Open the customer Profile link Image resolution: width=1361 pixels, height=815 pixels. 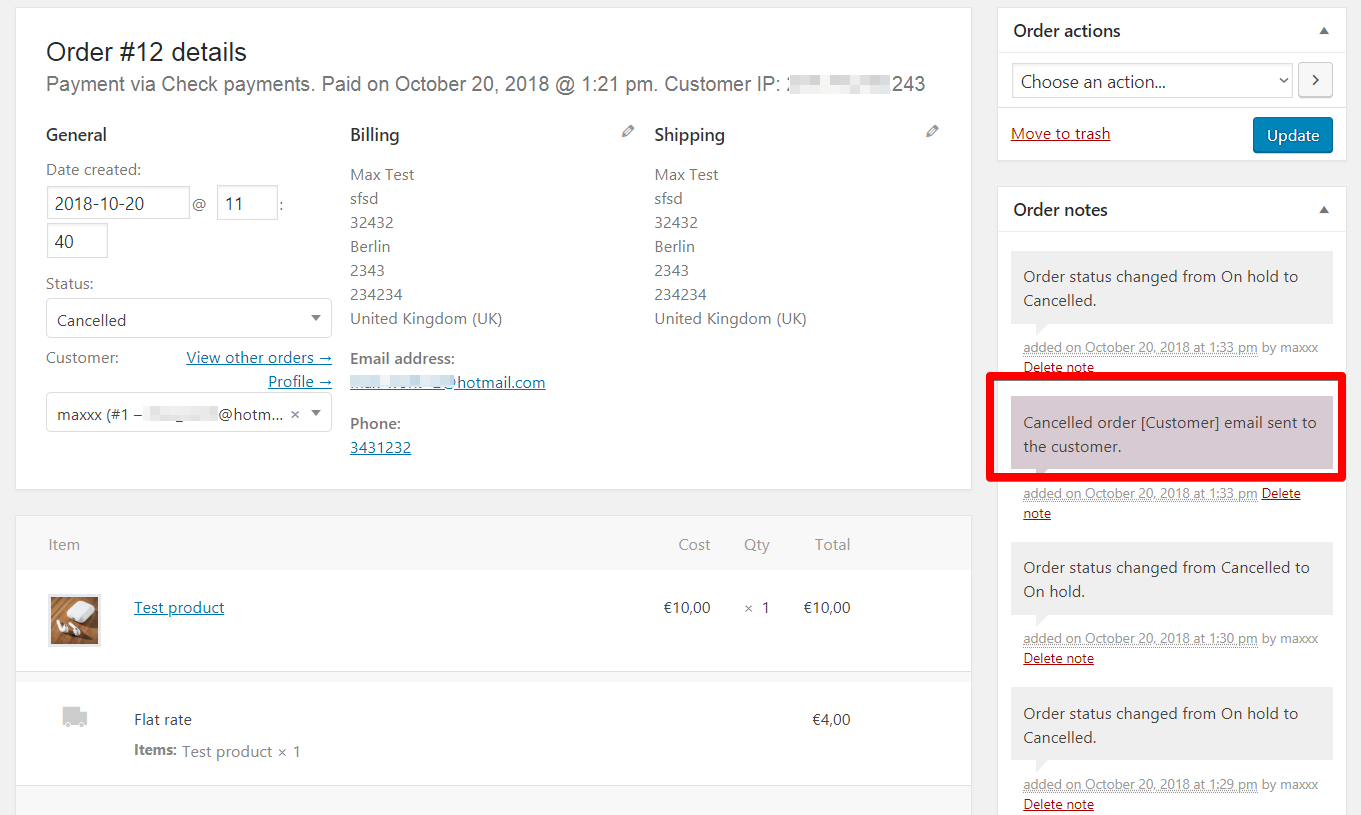click(x=300, y=381)
